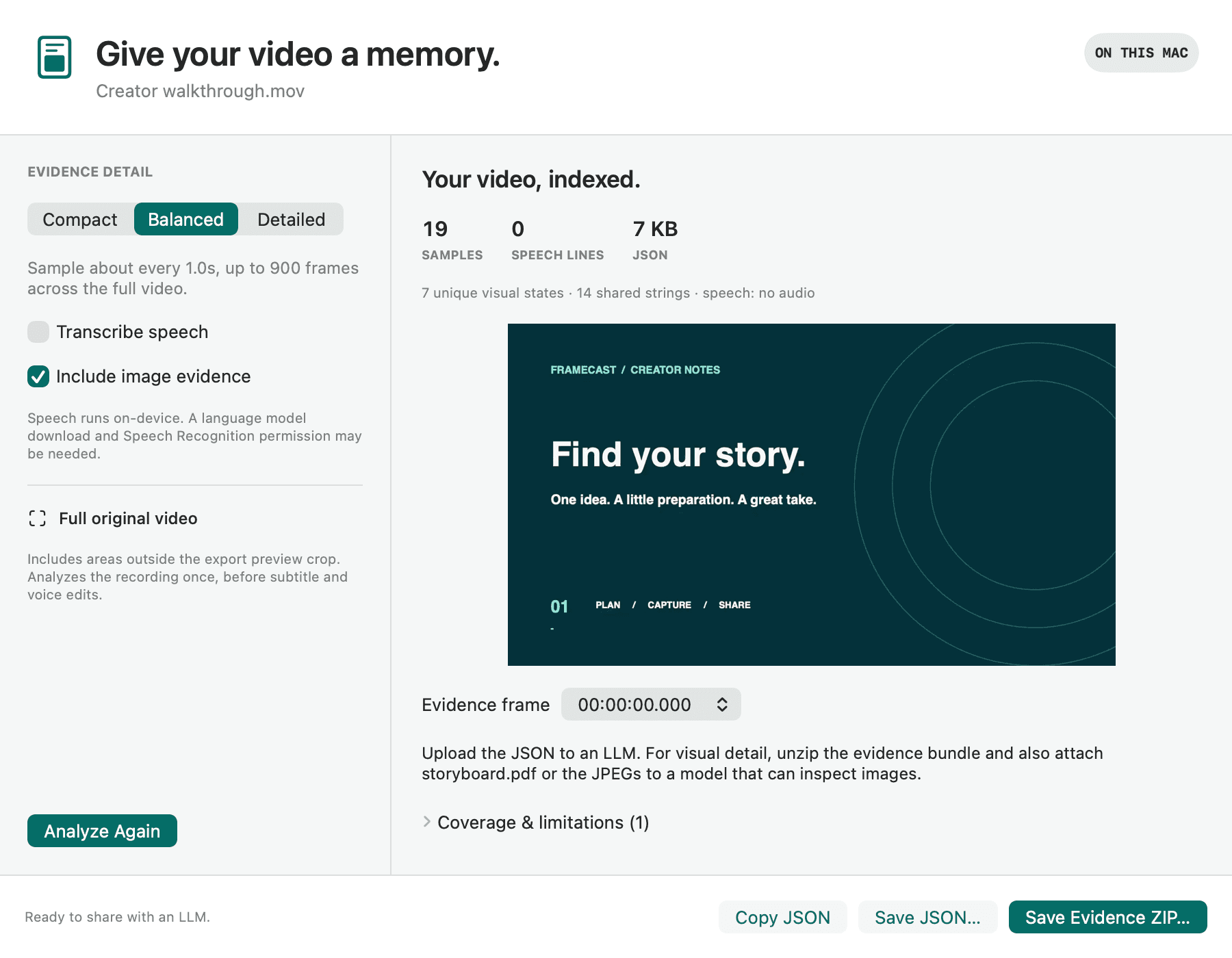This screenshot has width=1232, height=958.
Task: Click the 'Give your video a memory.' title
Action: (x=298, y=54)
